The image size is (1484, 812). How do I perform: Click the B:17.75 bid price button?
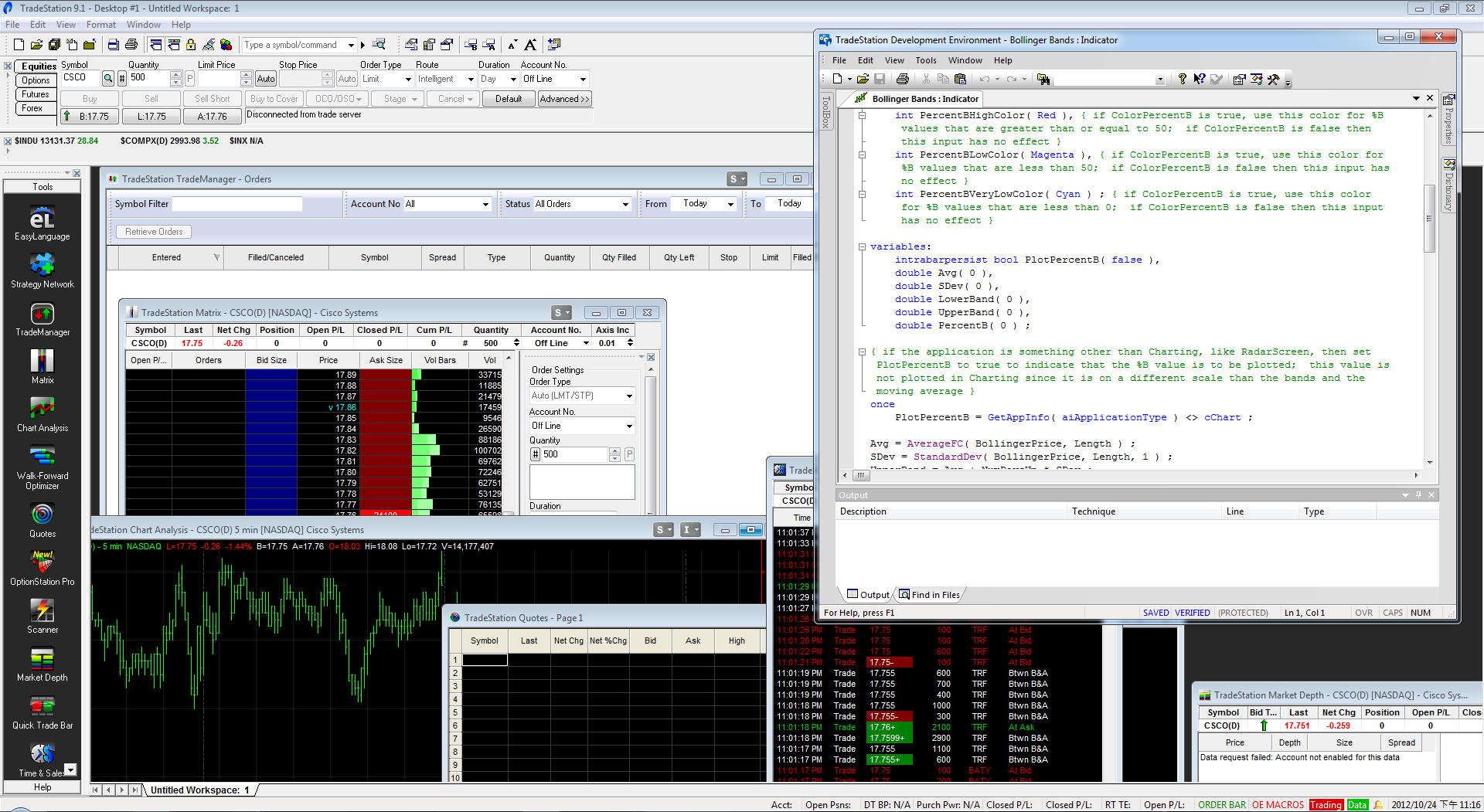pos(90,117)
